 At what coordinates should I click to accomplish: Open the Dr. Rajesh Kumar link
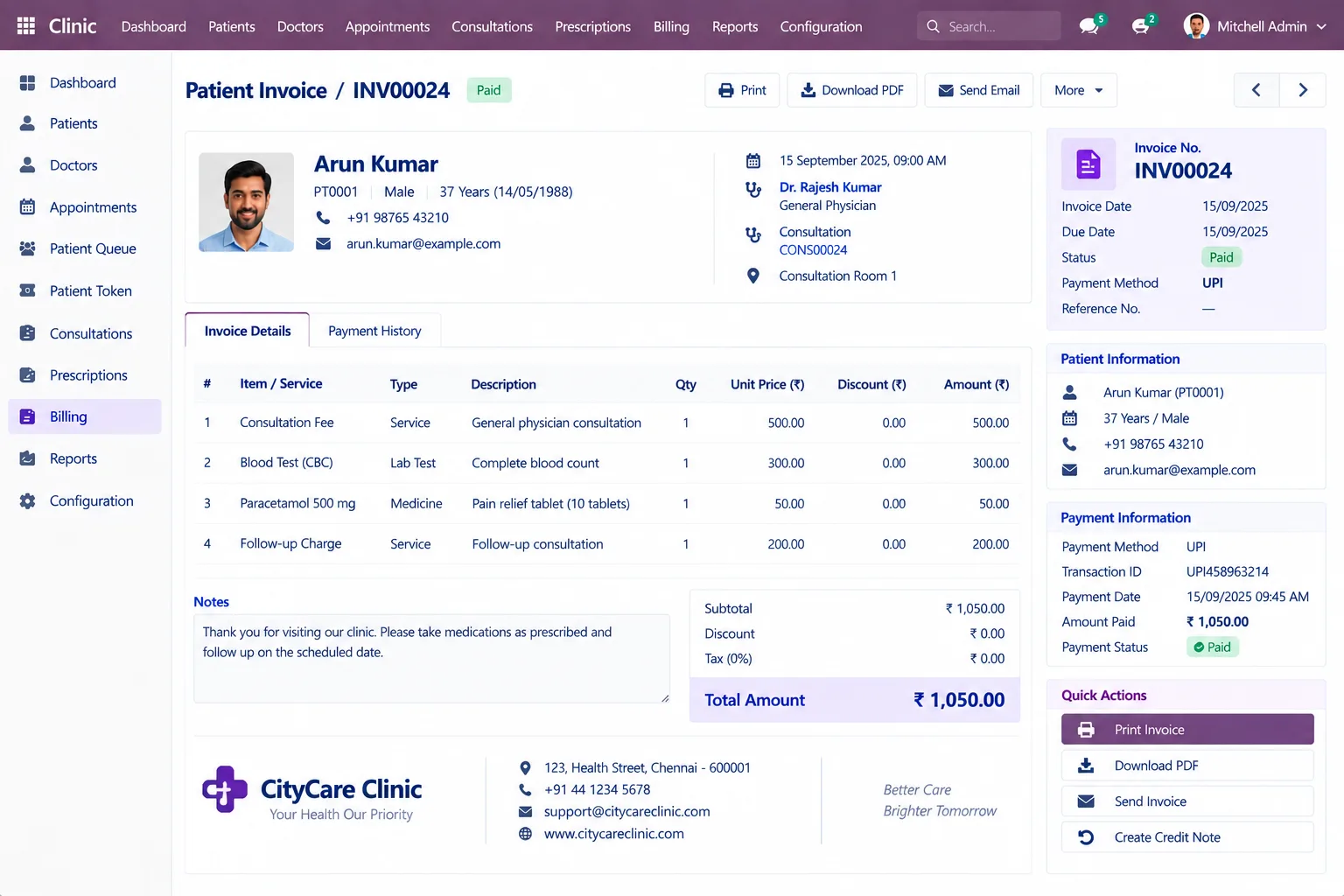(830, 187)
